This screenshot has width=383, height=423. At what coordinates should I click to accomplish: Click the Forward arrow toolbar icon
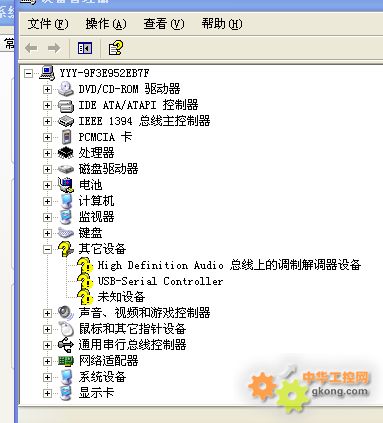point(54,48)
